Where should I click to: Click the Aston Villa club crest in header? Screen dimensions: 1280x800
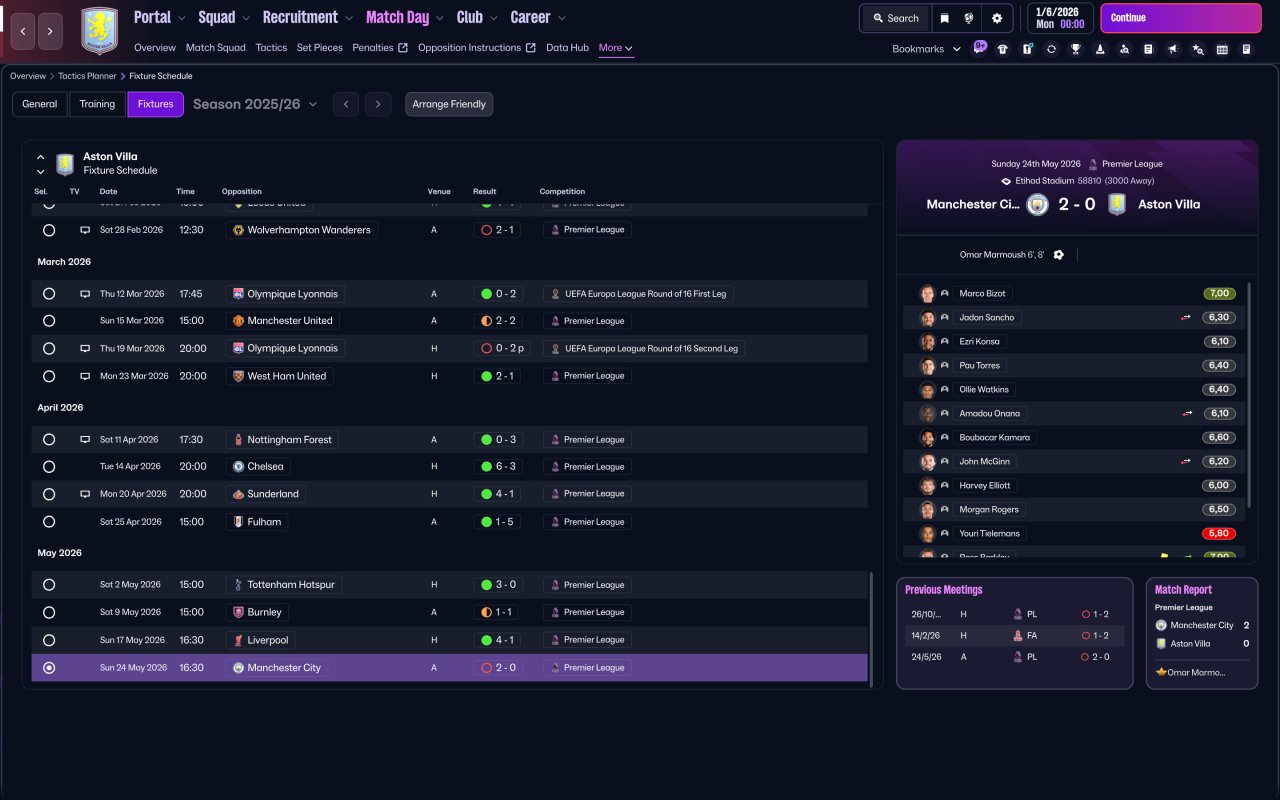point(99,31)
